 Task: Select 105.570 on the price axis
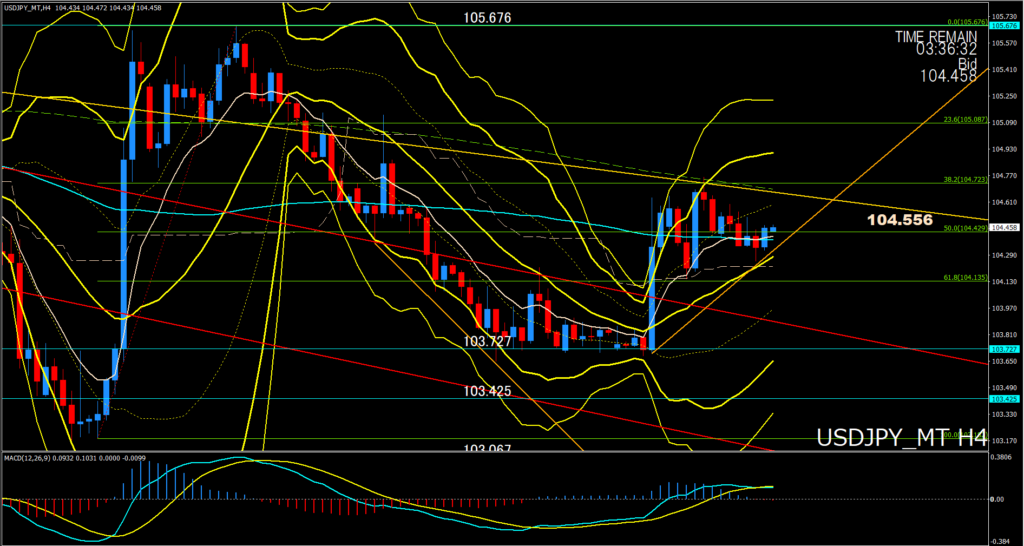click(x=1002, y=42)
